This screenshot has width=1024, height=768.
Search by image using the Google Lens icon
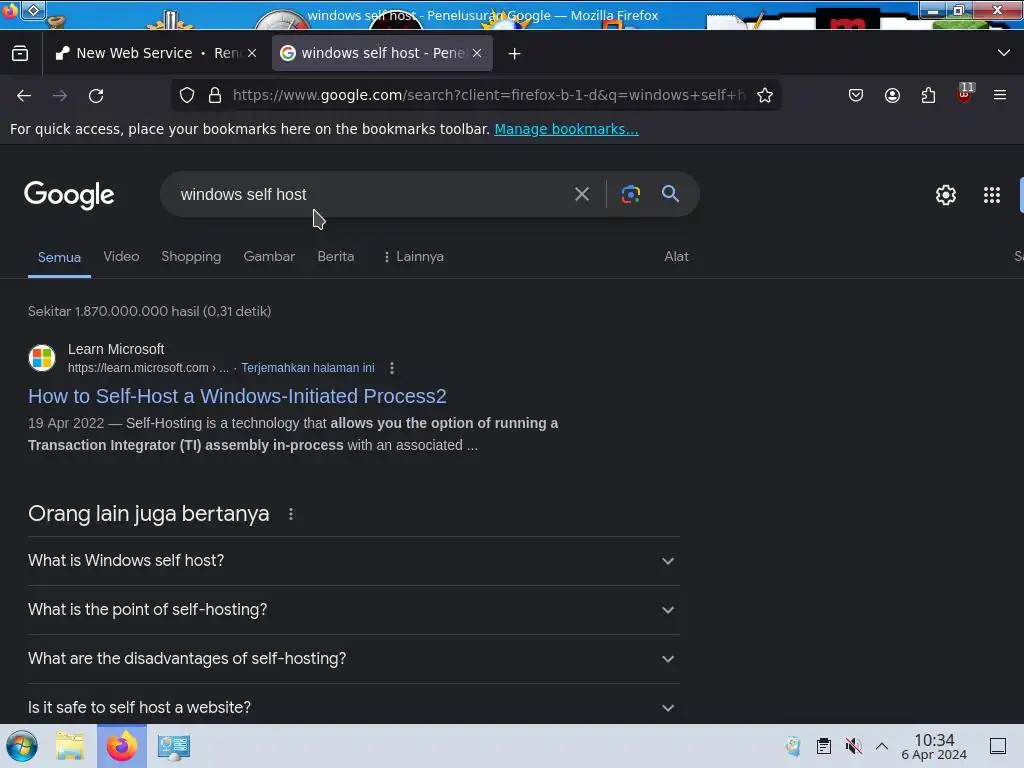630,194
